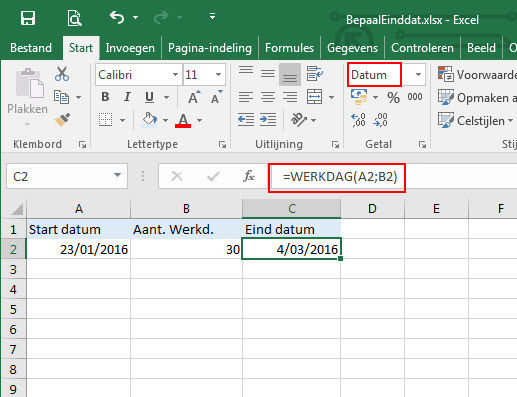Click the text Orientation icon

coord(299,120)
